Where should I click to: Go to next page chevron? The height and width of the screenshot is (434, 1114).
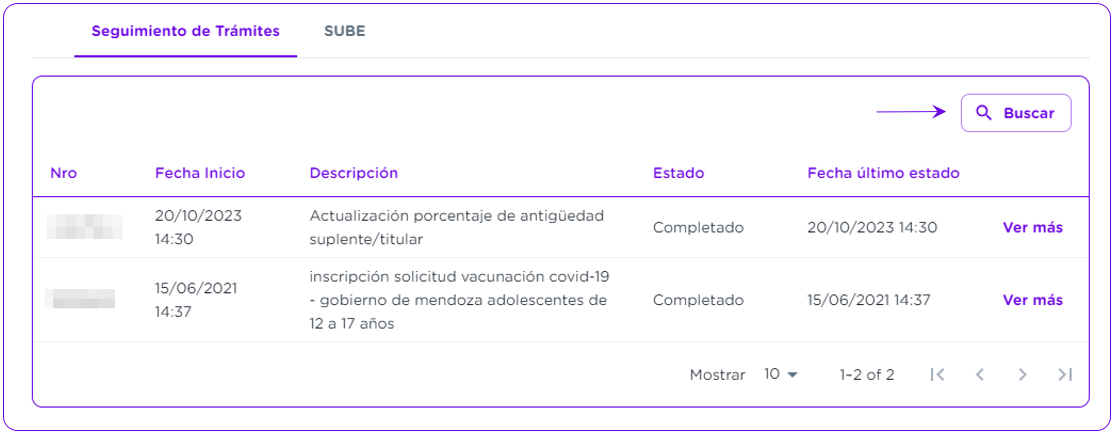1022,374
